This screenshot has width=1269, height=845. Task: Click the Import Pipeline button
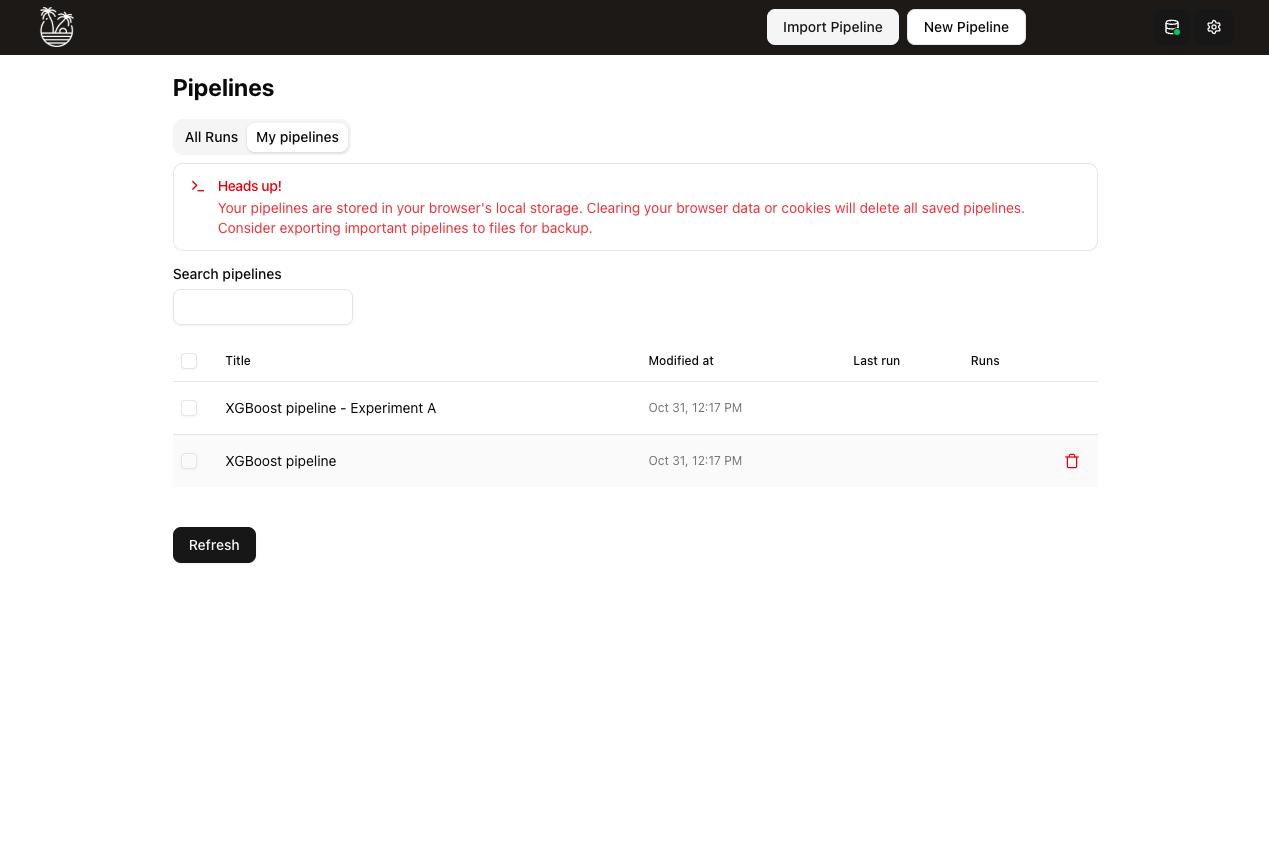832,27
